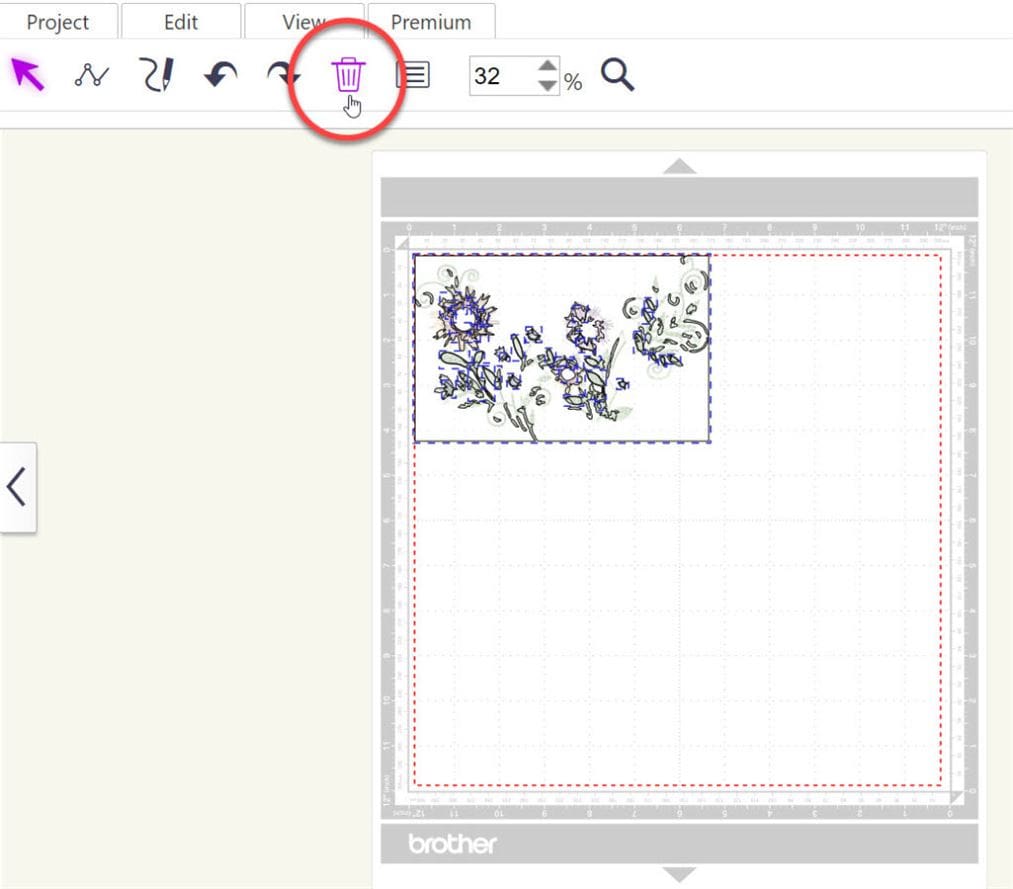Click the brother logo on the mat
The width and height of the screenshot is (1013, 889).
click(x=452, y=843)
